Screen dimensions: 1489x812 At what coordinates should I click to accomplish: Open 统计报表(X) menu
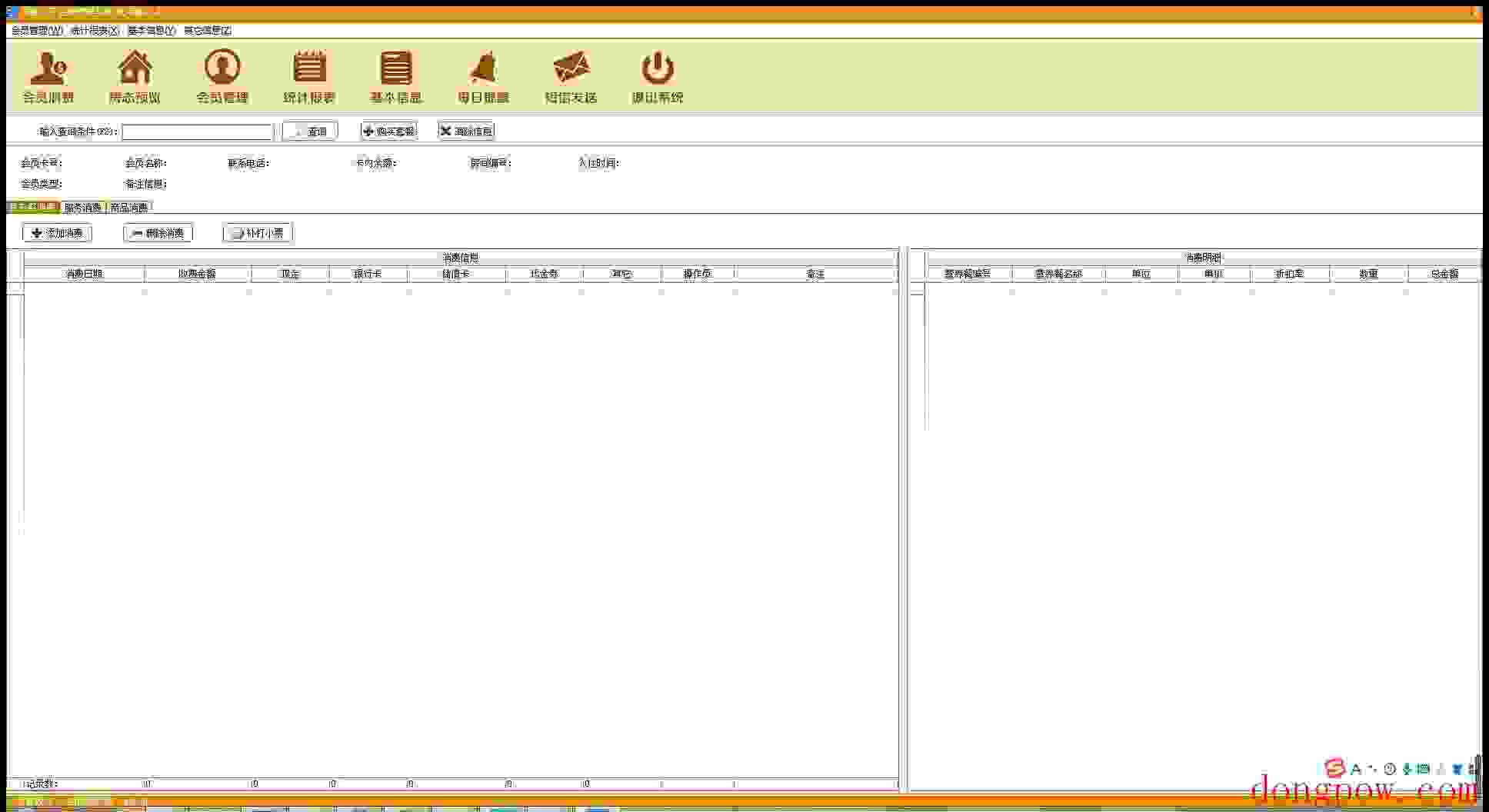[95, 31]
